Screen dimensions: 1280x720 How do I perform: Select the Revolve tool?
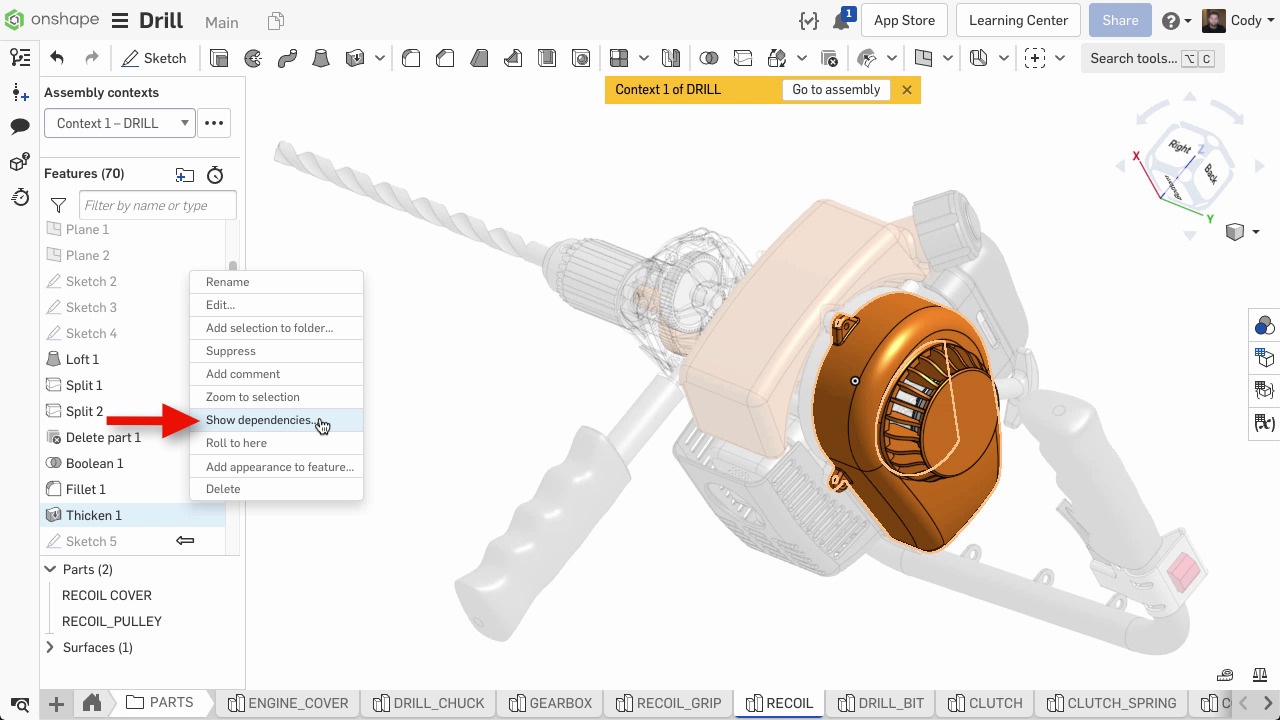pos(253,58)
